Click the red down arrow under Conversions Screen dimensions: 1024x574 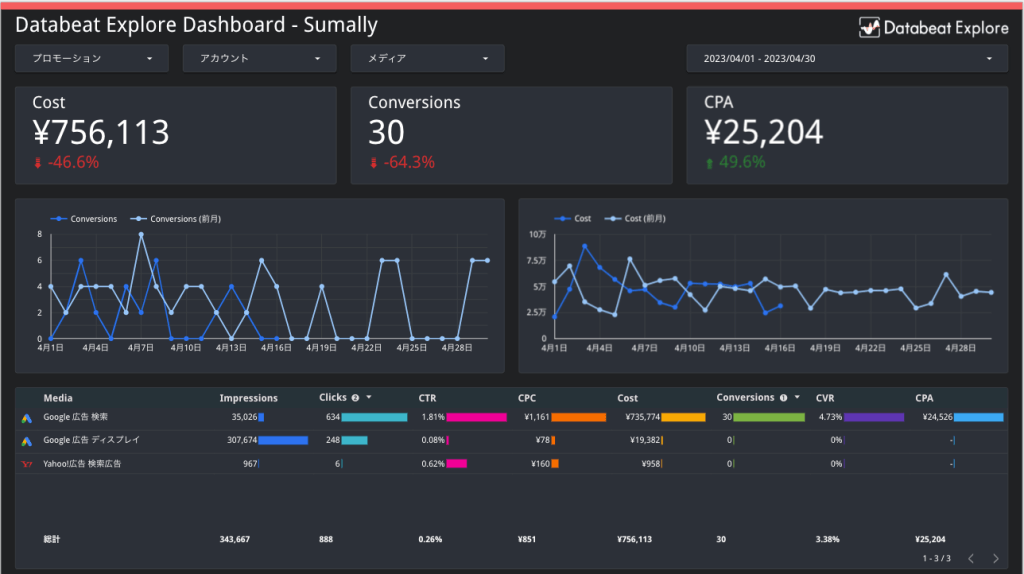click(374, 163)
